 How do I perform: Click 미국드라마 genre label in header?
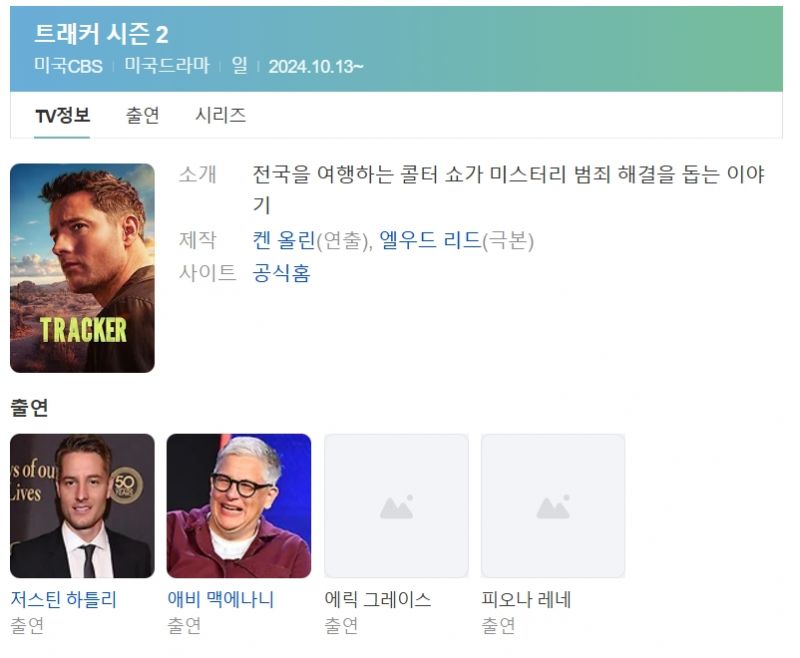click(x=167, y=66)
